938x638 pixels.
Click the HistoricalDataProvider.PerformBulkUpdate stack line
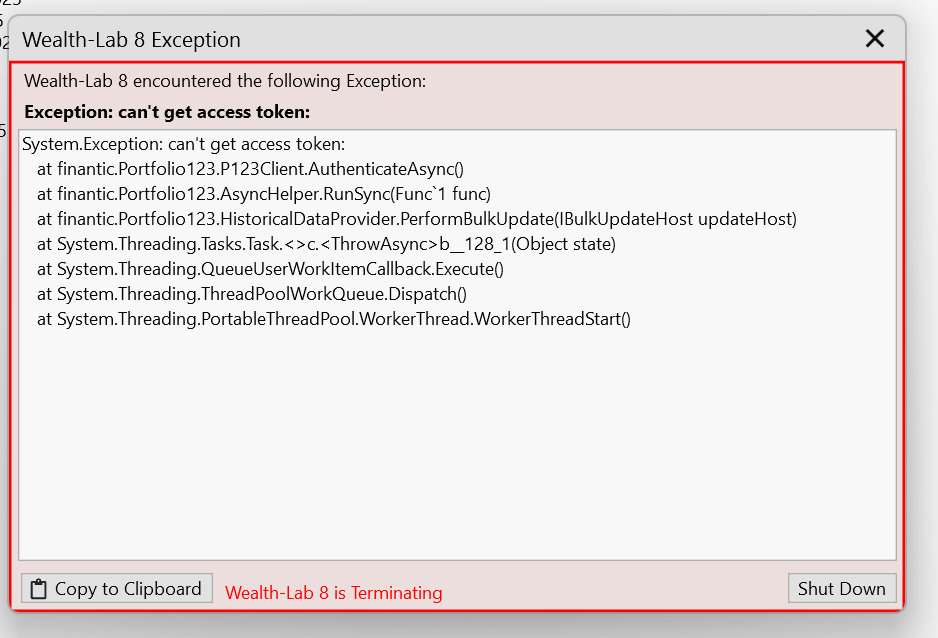coord(417,219)
